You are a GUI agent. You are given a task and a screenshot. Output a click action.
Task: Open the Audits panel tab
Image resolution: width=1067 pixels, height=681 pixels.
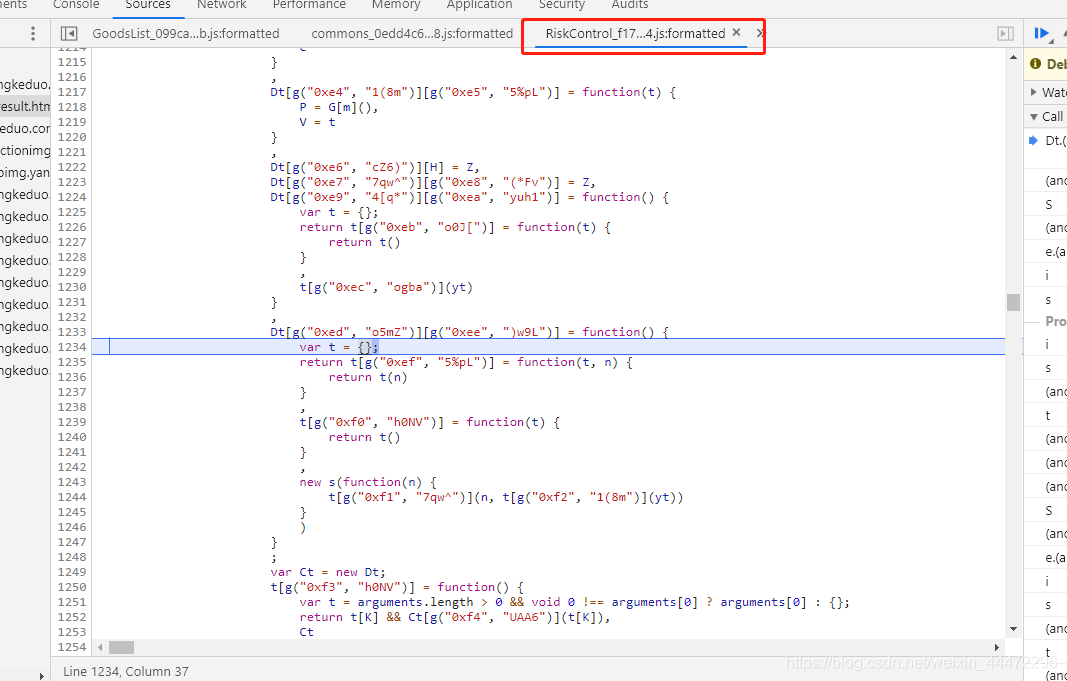tap(629, 5)
